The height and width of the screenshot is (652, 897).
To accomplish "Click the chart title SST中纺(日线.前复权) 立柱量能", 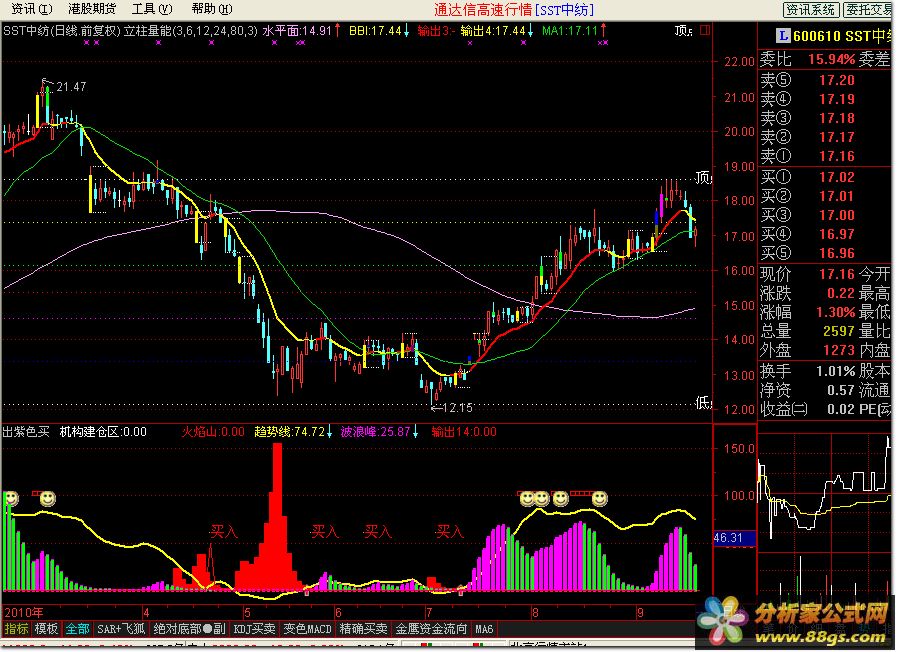I will point(130,30).
